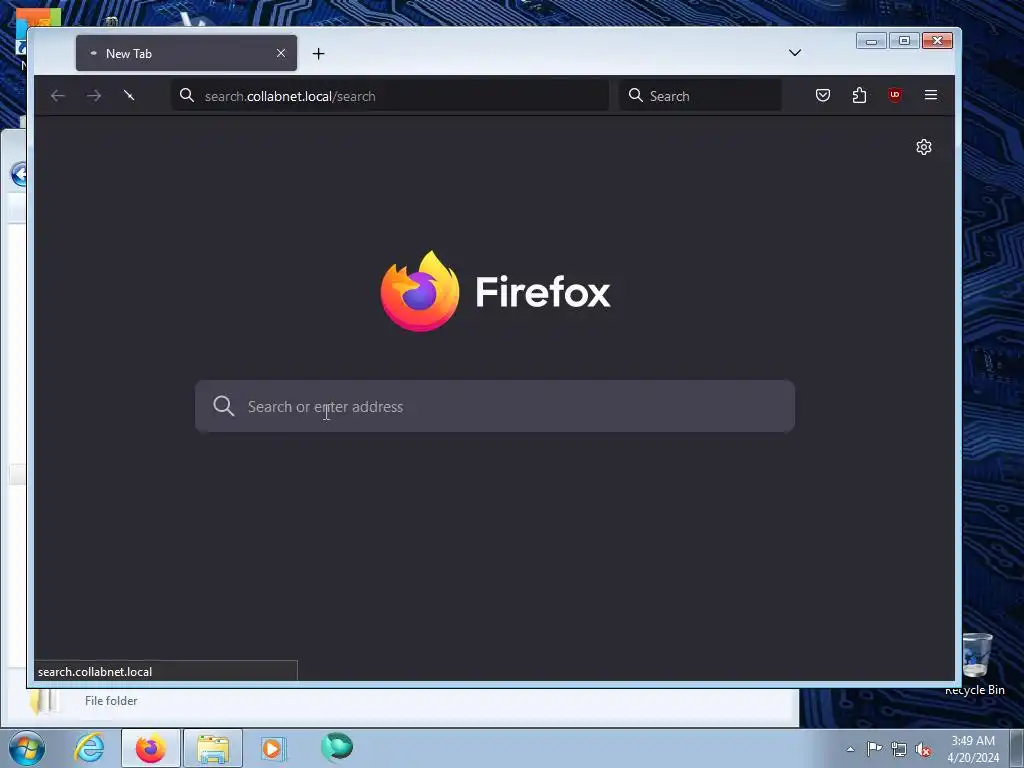Screen dimensions: 1024x768
Task: Click the address bar magnifier icon
Action: pos(187,95)
